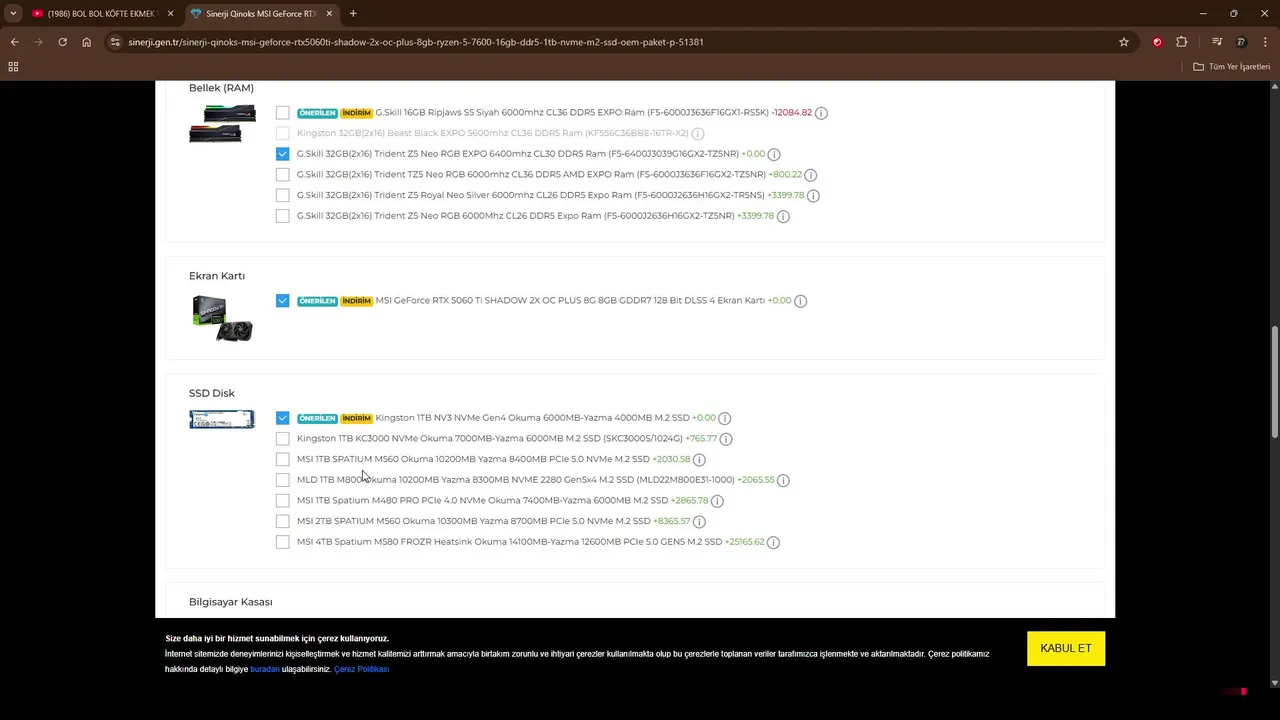Open info icon for MSI RTX 5060 Ti graphics card
Viewport: 1280px width, 720px height.
[800, 301]
